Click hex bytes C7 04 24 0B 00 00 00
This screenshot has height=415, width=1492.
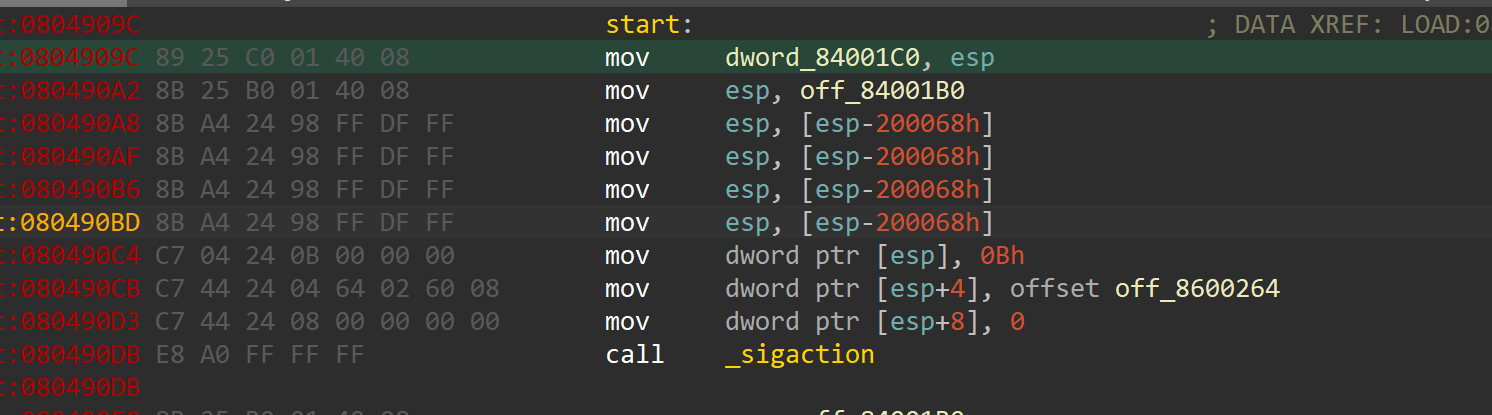tap(304, 256)
